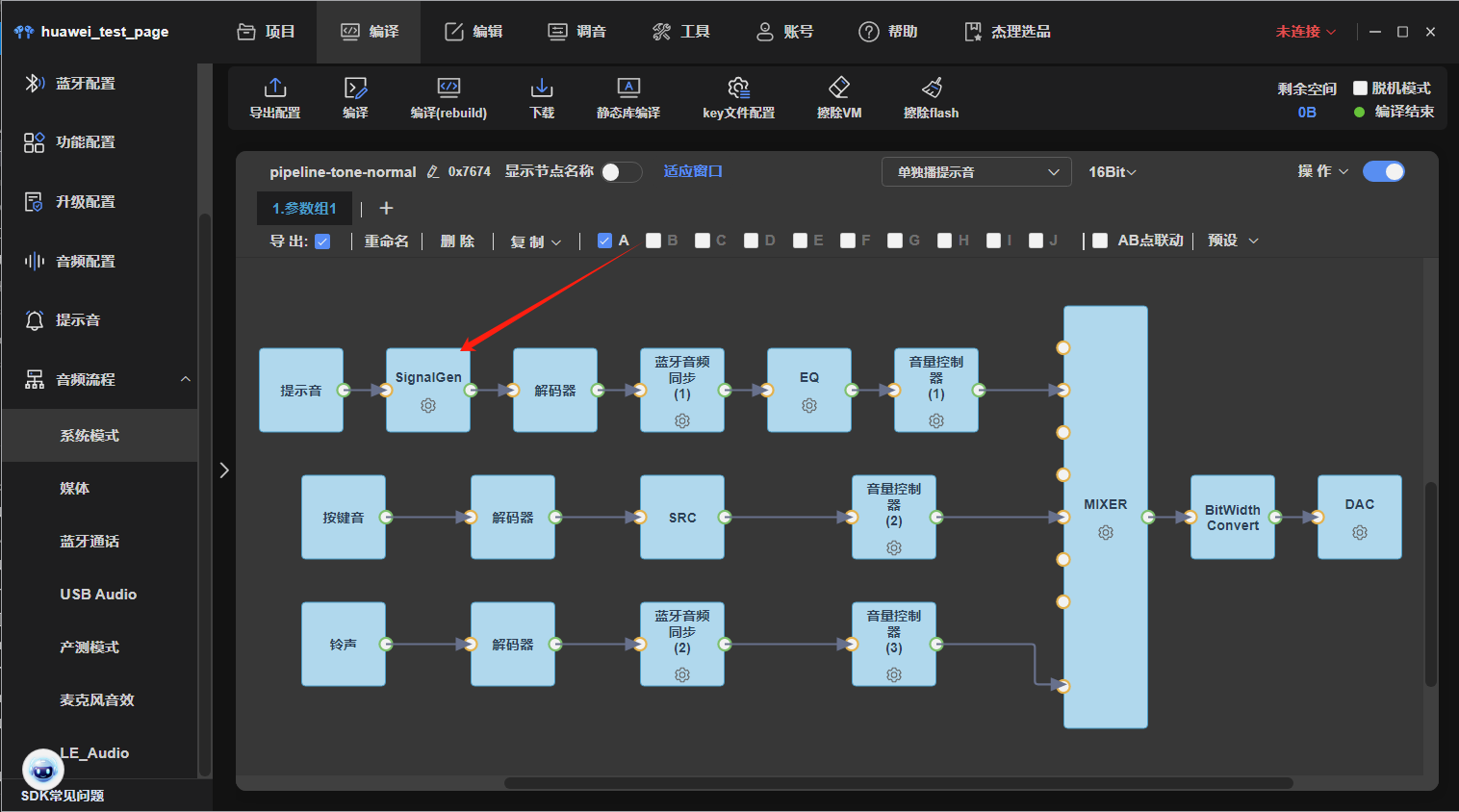Enable the AB点联动 checkbox
The image size is (1459, 812).
point(1100,241)
